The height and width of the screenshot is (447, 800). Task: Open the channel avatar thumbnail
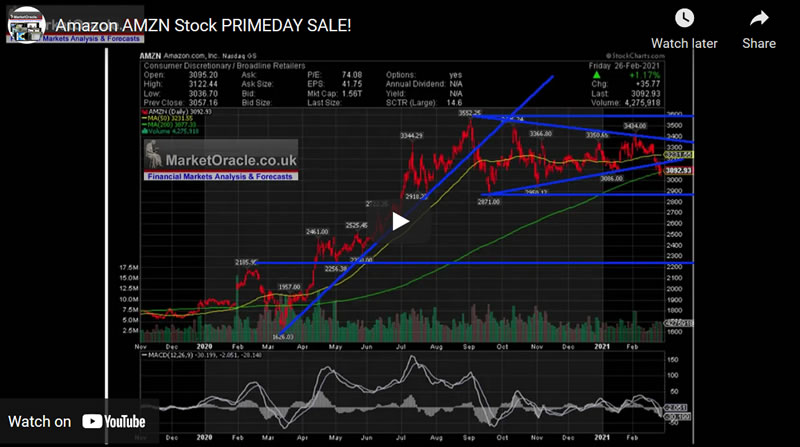coord(27,24)
